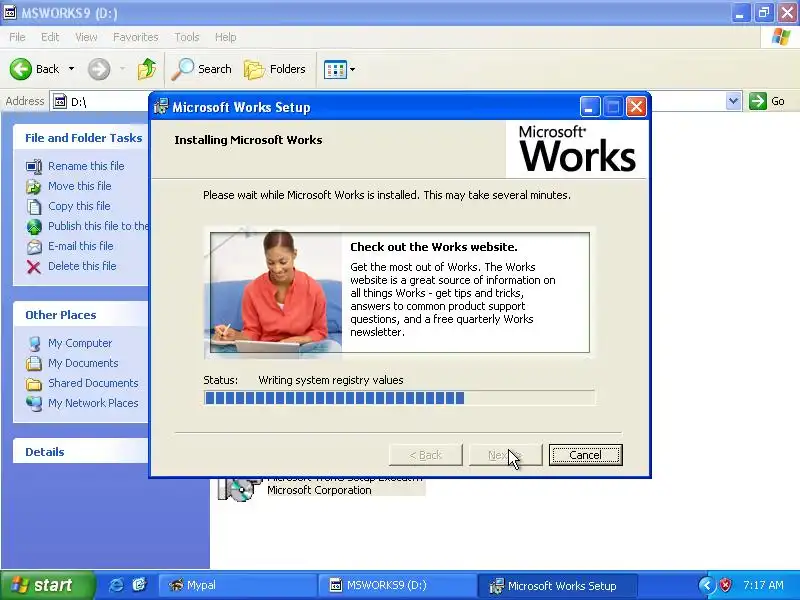Open Shared Documents in Other Places
The width and height of the screenshot is (800, 600).
(93, 383)
